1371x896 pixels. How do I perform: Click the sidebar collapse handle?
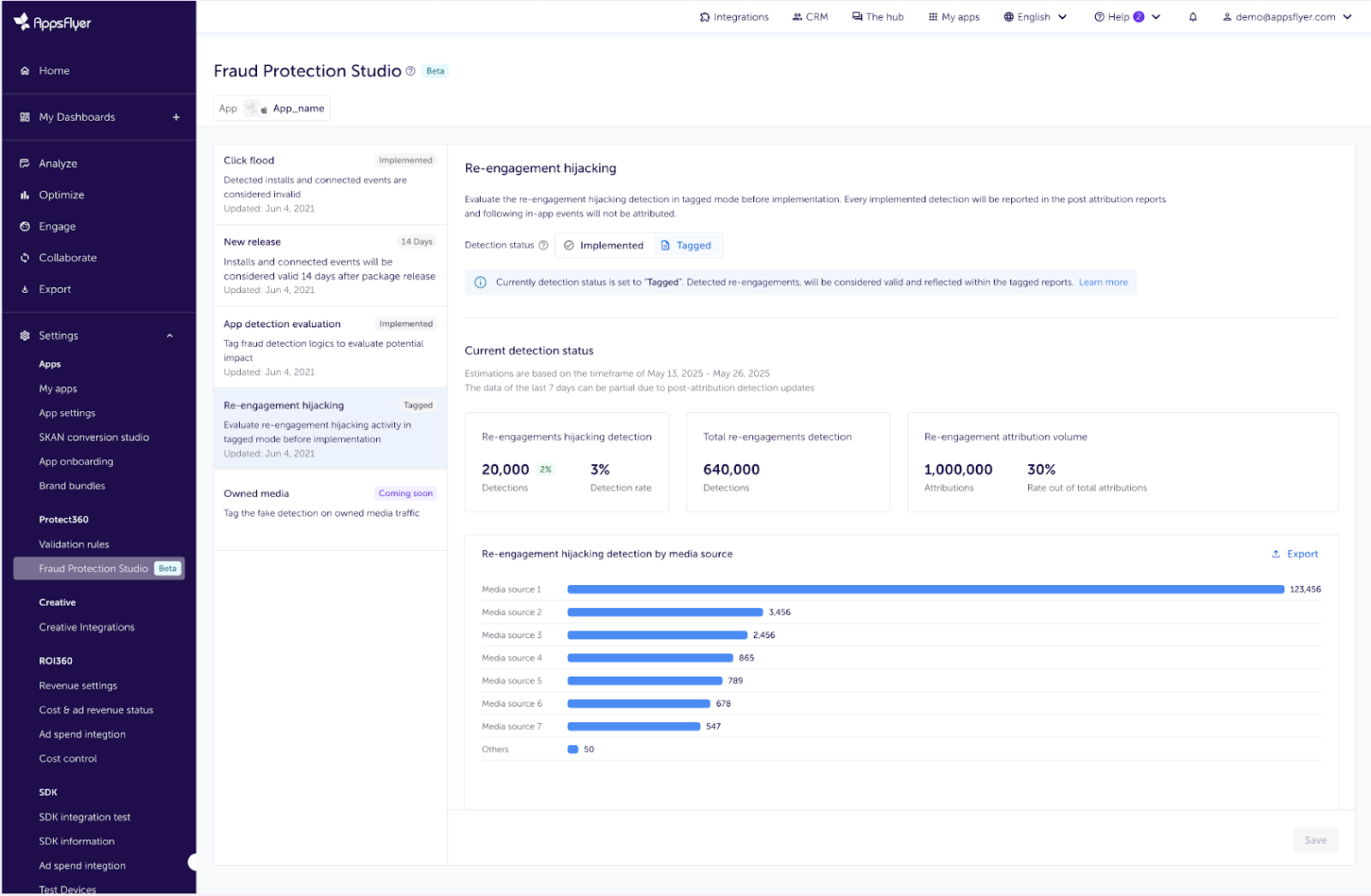pos(193,863)
